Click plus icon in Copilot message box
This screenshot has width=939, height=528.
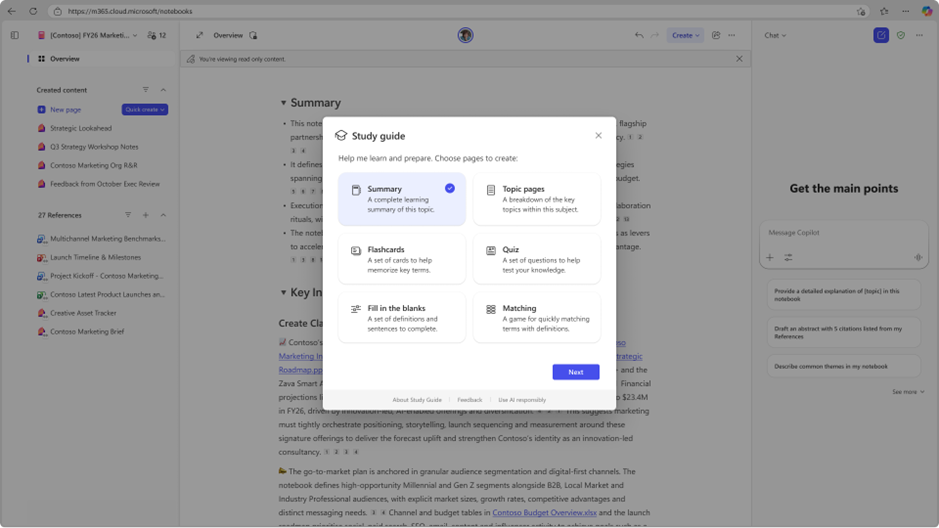(770, 257)
